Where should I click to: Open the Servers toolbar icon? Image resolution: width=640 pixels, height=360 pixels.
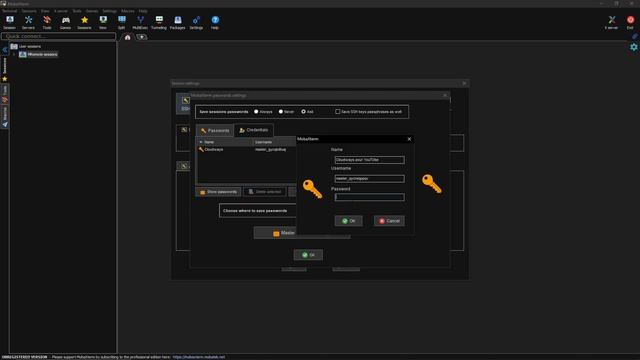28,22
